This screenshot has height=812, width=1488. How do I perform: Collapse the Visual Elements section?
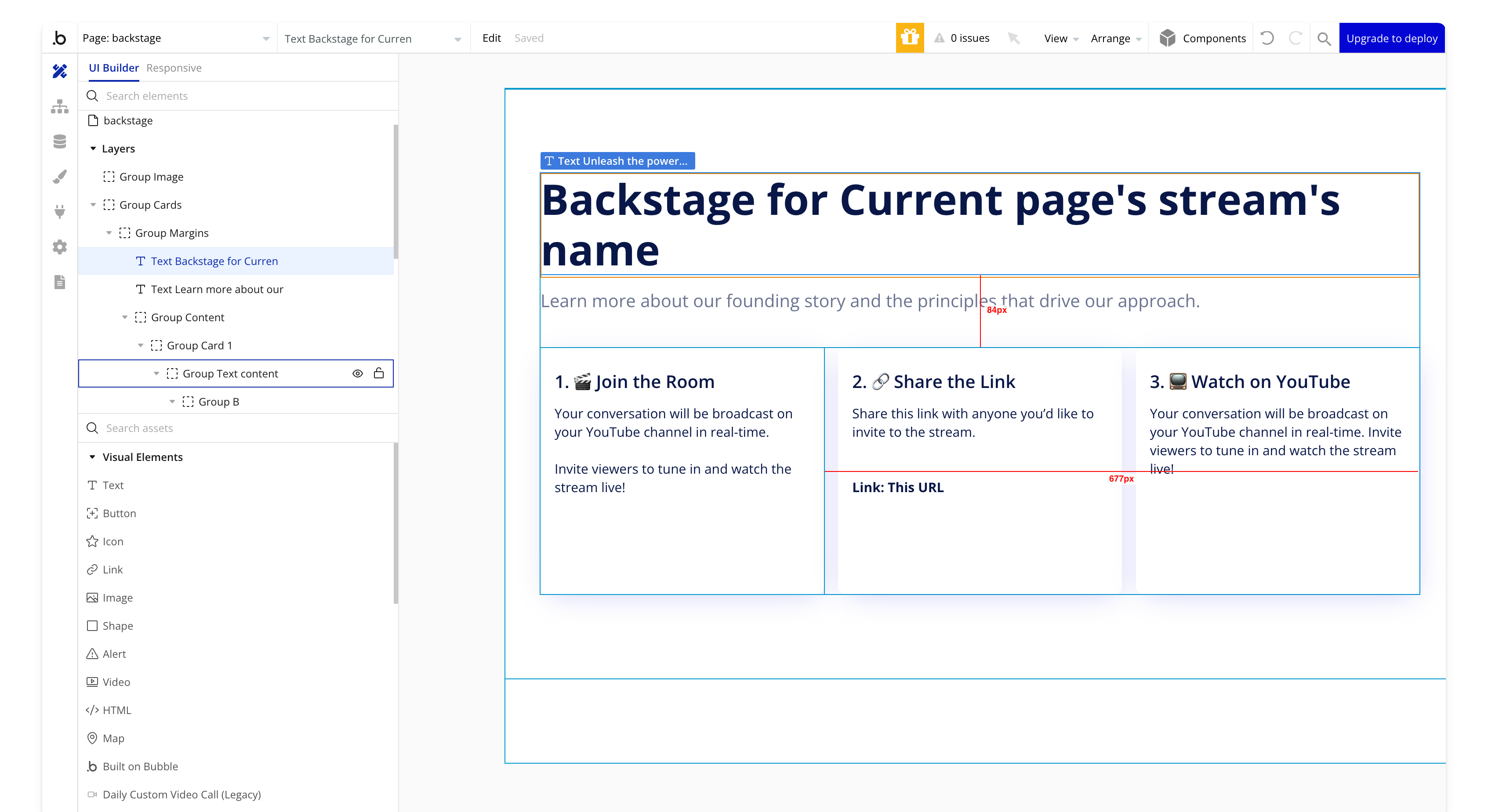coord(92,457)
